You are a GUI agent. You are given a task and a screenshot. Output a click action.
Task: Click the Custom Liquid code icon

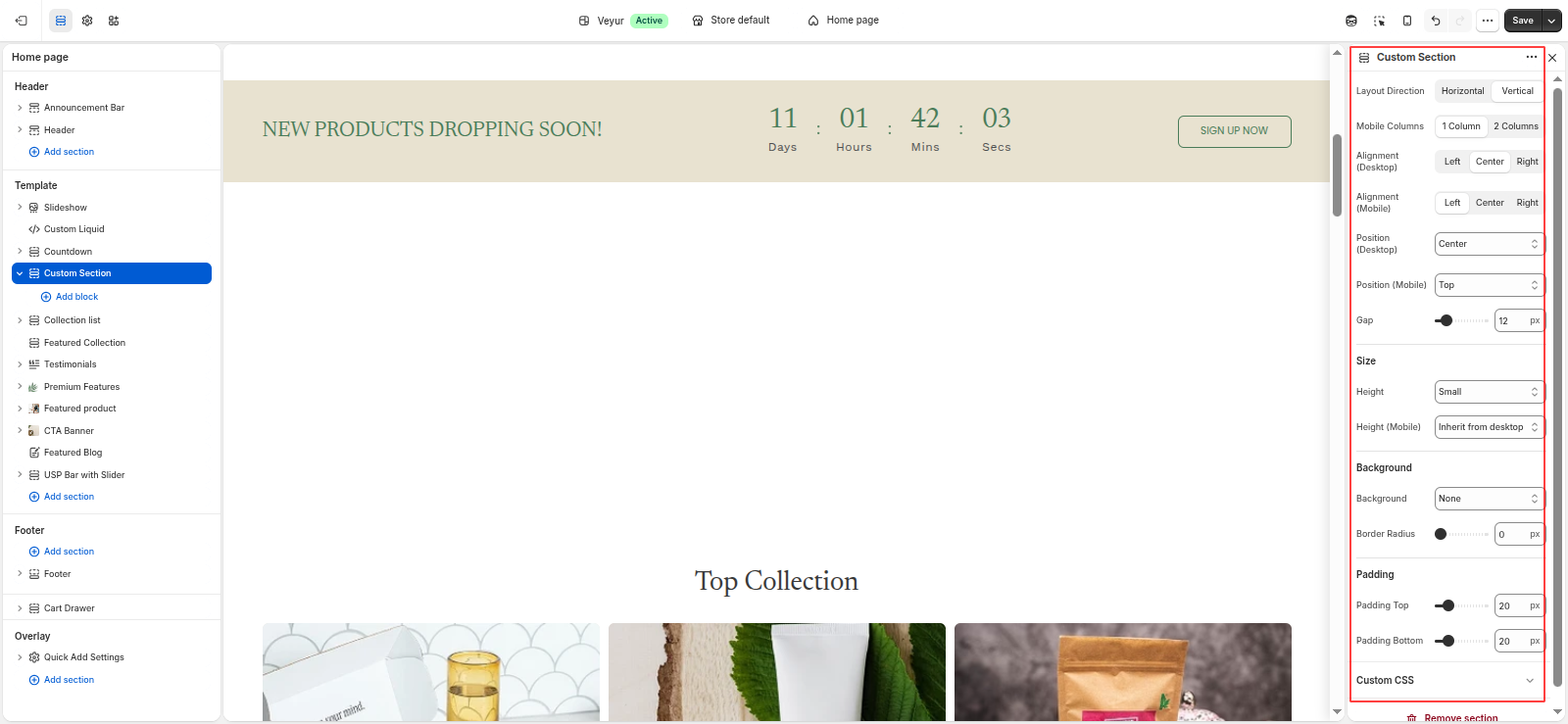coord(34,229)
